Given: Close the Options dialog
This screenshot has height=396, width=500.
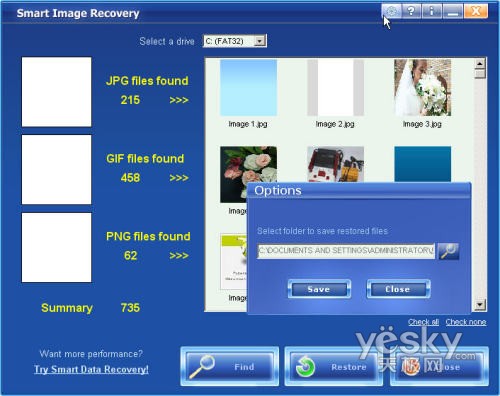Looking at the screenshot, I should pos(398,289).
